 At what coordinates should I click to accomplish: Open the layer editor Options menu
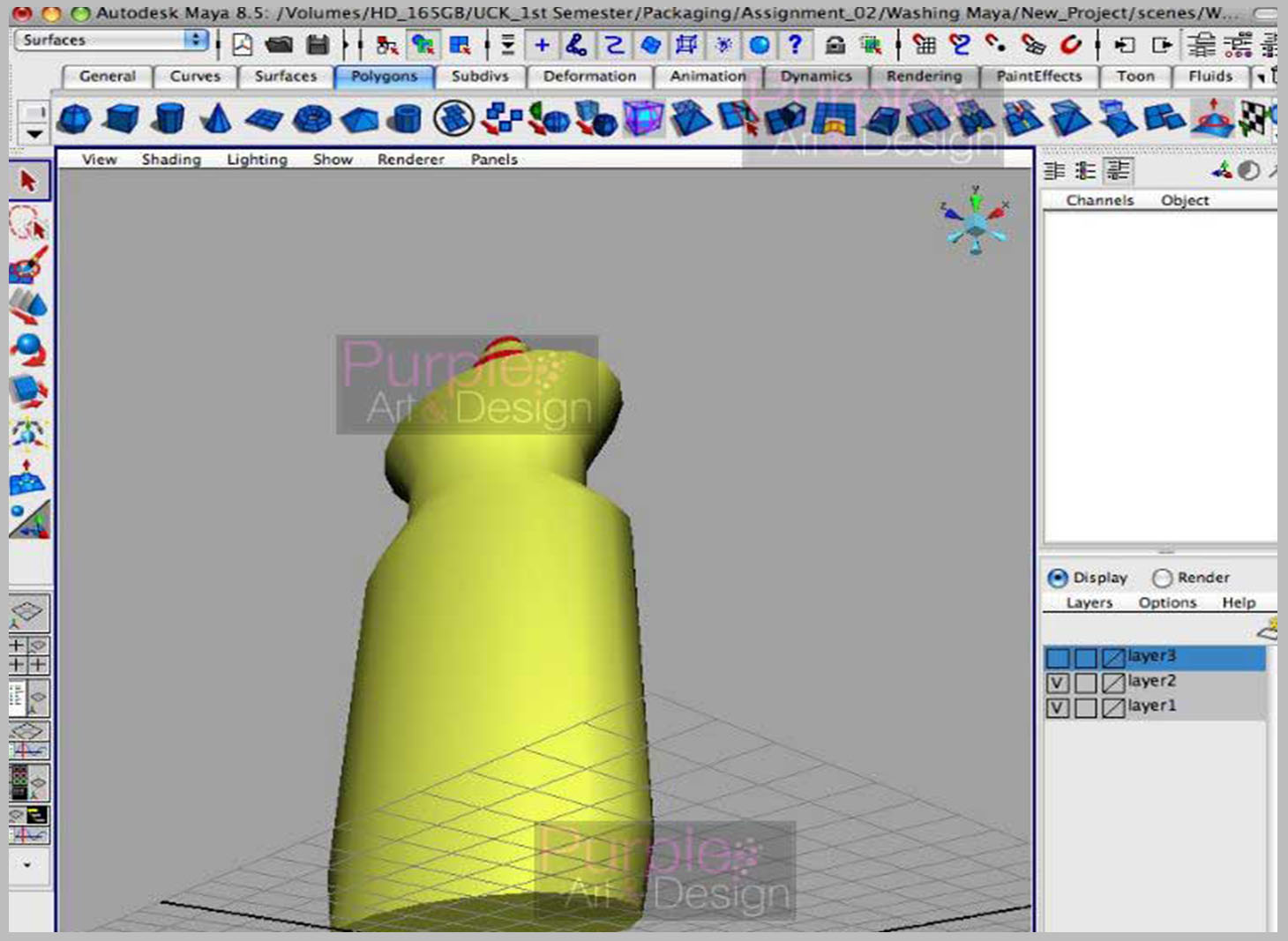pos(1166,603)
